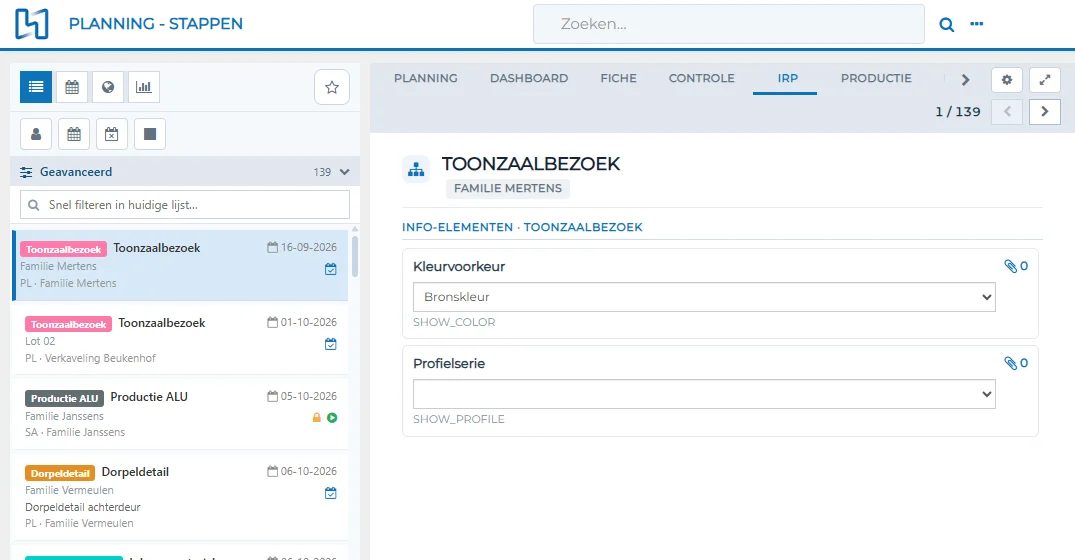Click the calendar-check icon on Dorpeldetail row

point(330,493)
